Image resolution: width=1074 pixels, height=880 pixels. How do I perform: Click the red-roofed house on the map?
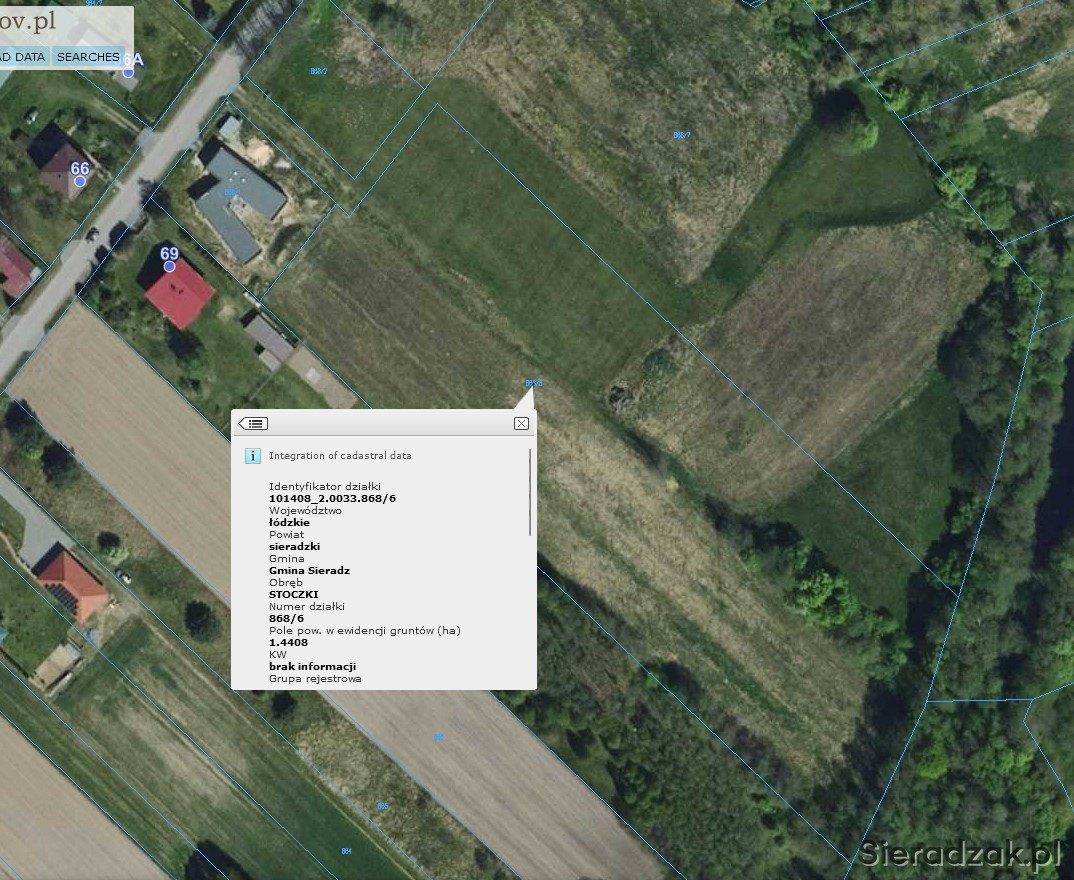(180, 294)
